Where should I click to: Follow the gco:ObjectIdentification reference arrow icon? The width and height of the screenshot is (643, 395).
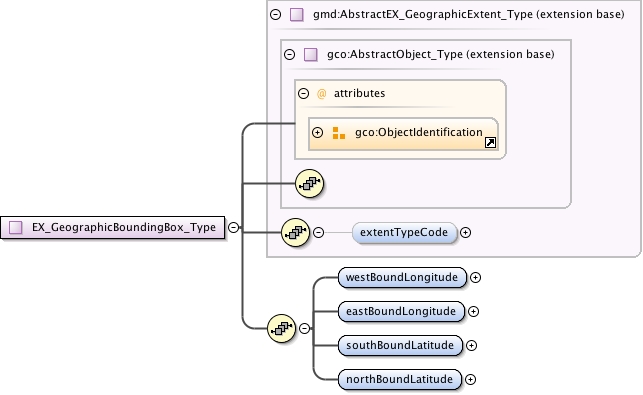(490, 143)
